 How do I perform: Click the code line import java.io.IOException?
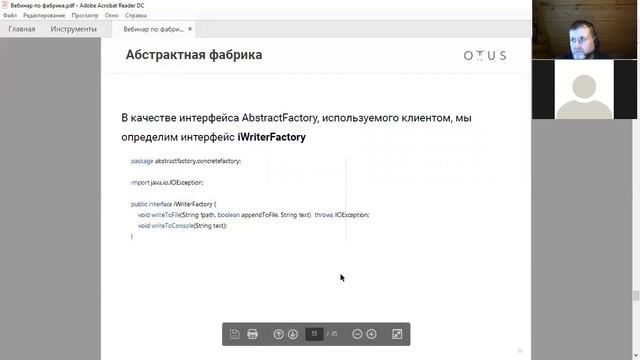(167, 182)
